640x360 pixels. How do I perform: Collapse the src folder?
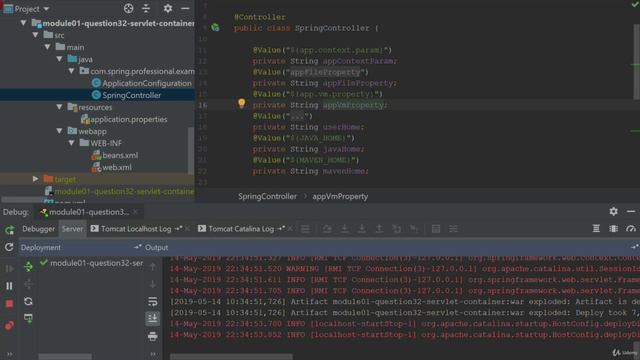pyautogui.click(x=36, y=35)
